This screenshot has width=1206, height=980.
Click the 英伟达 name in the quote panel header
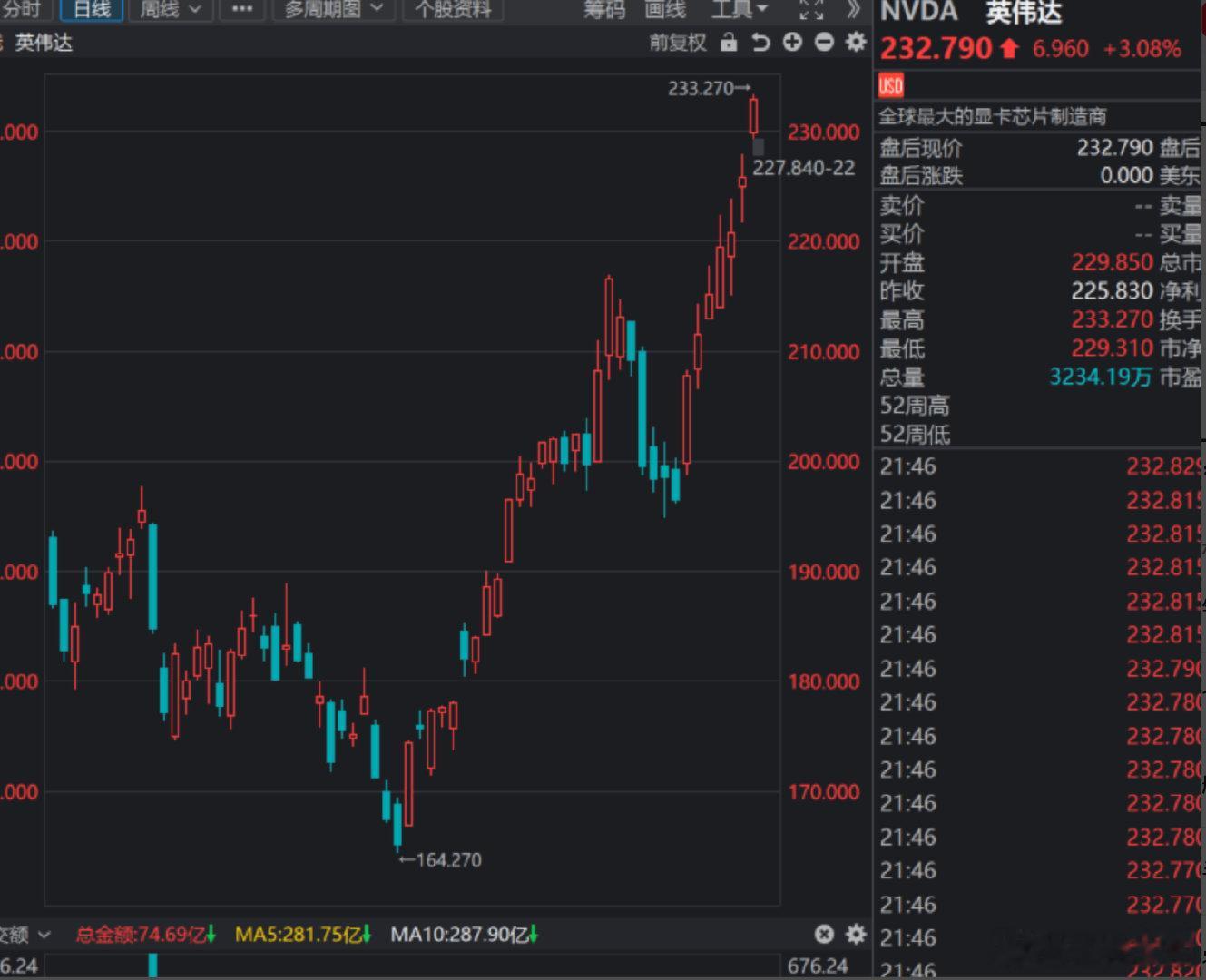click(x=1024, y=12)
